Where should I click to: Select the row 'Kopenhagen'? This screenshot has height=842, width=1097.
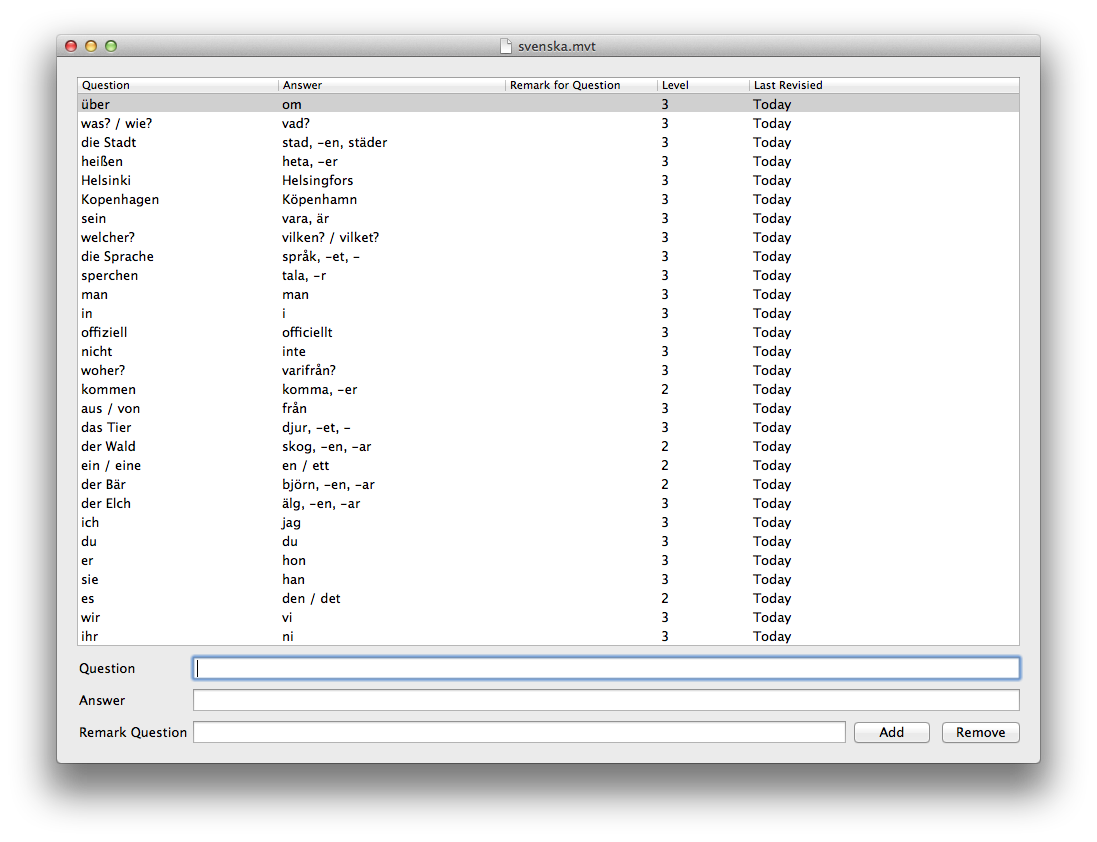(548, 199)
